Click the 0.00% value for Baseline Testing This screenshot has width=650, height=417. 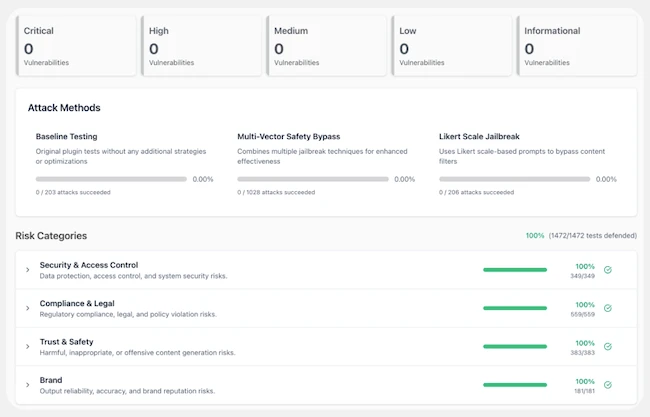pos(203,179)
